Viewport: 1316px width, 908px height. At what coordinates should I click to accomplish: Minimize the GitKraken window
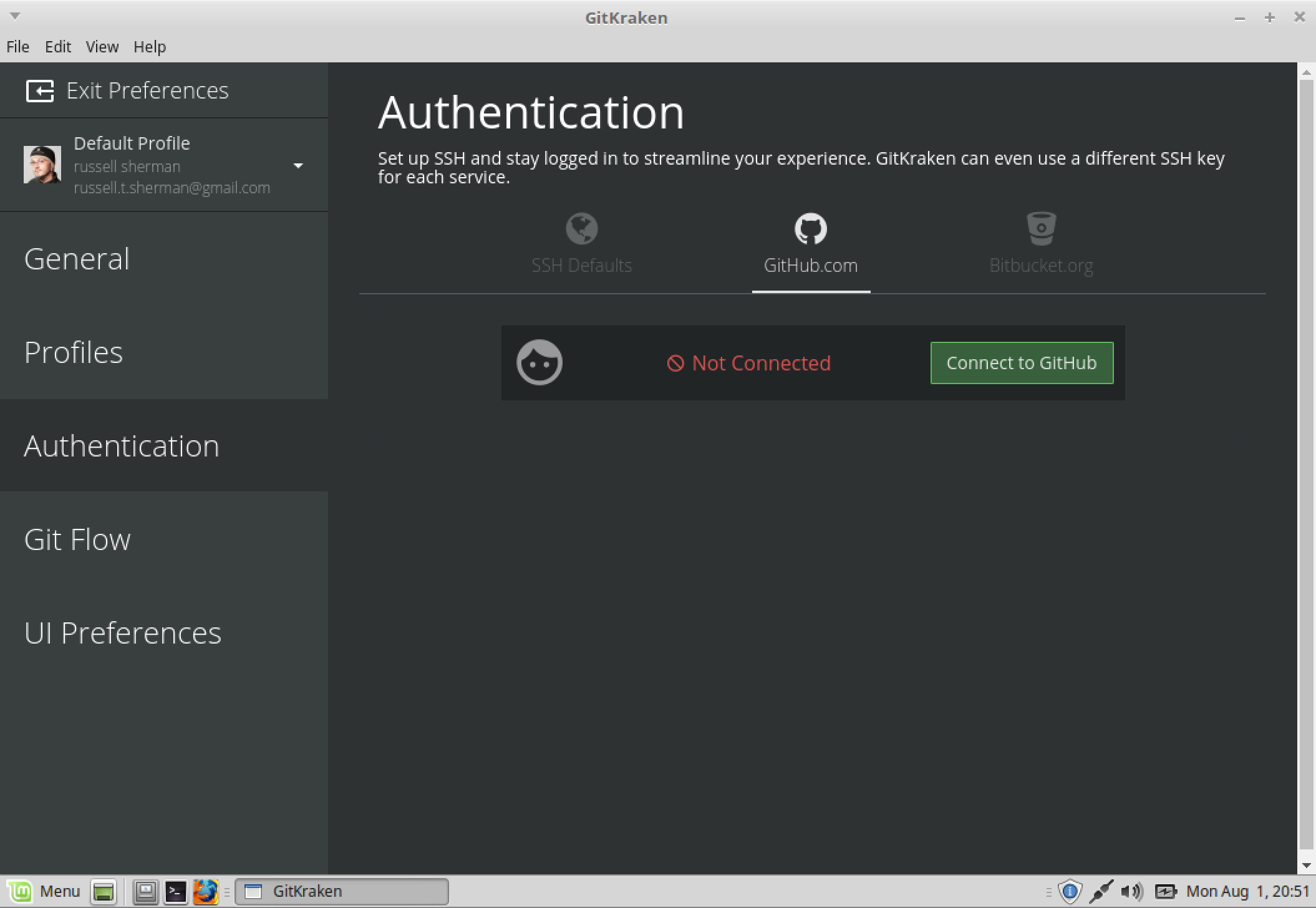pos(1239,17)
